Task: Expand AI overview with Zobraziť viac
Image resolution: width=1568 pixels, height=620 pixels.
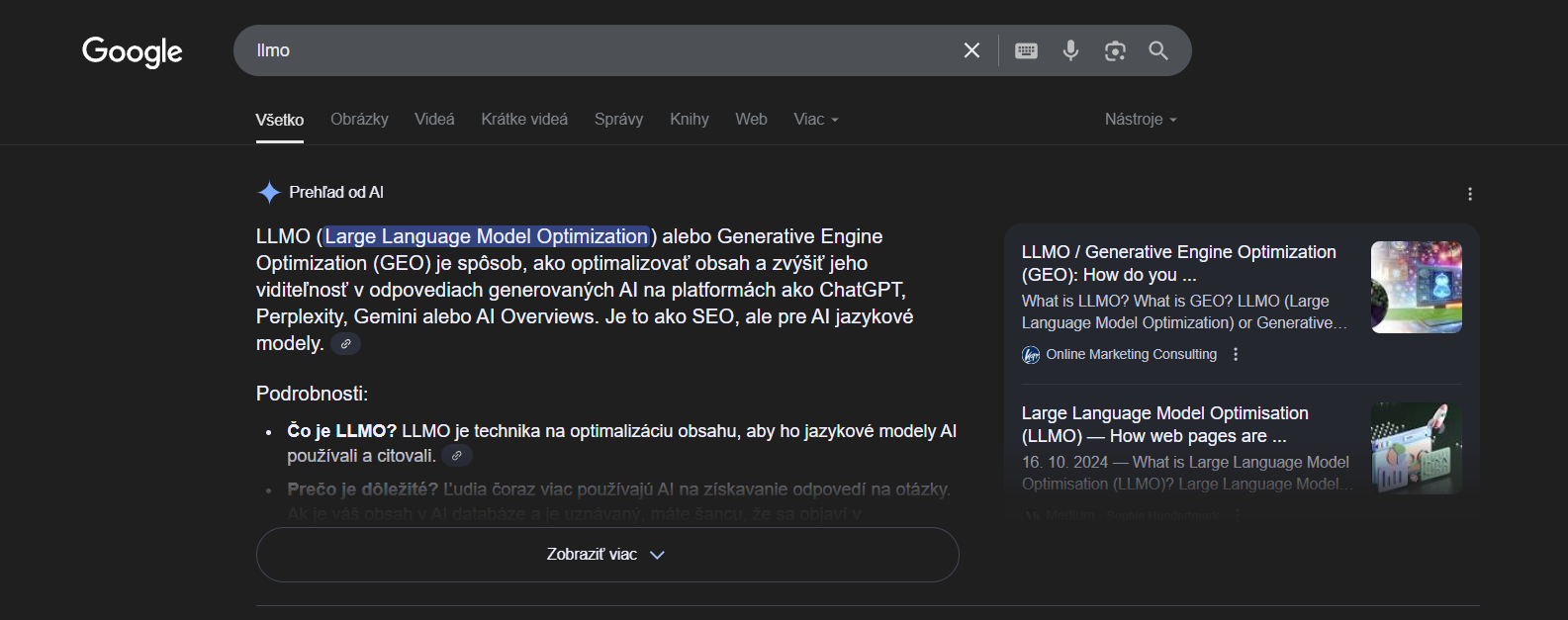Action: click(x=607, y=555)
